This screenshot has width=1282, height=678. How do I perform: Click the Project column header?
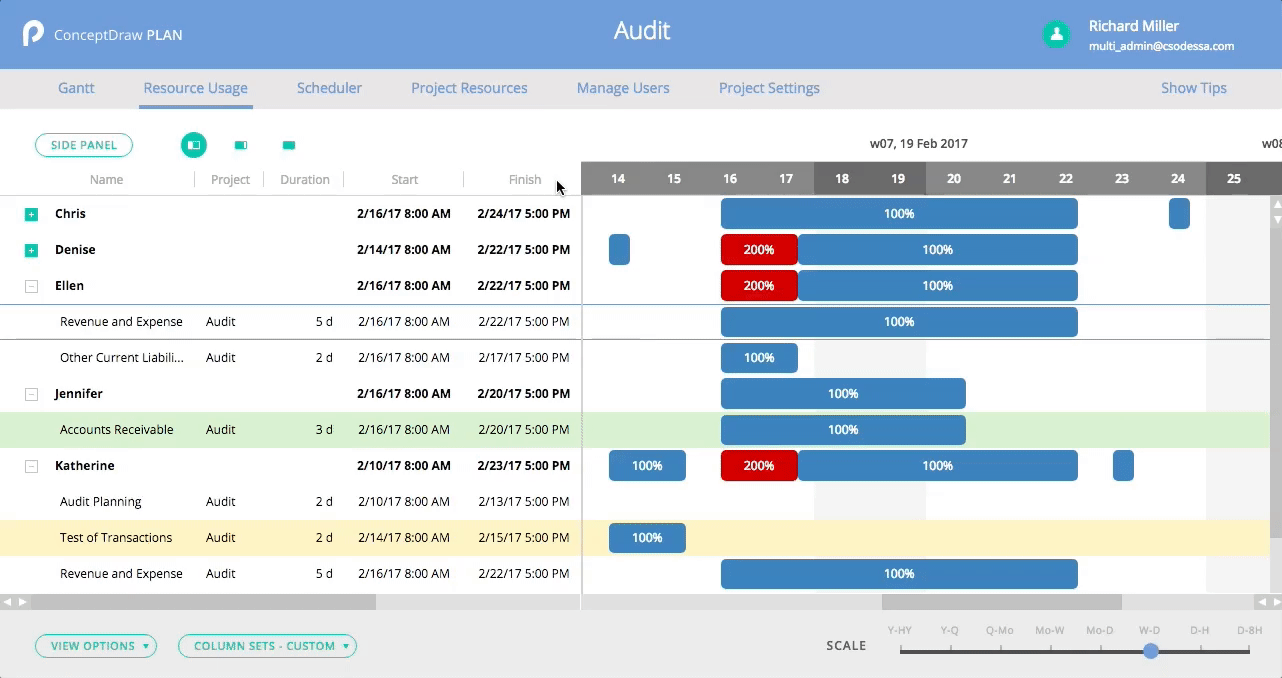tap(230, 180)
